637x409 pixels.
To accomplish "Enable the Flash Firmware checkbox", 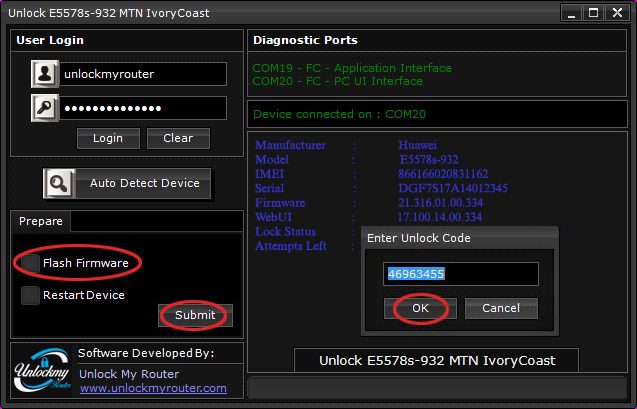I will pos(30,263).
